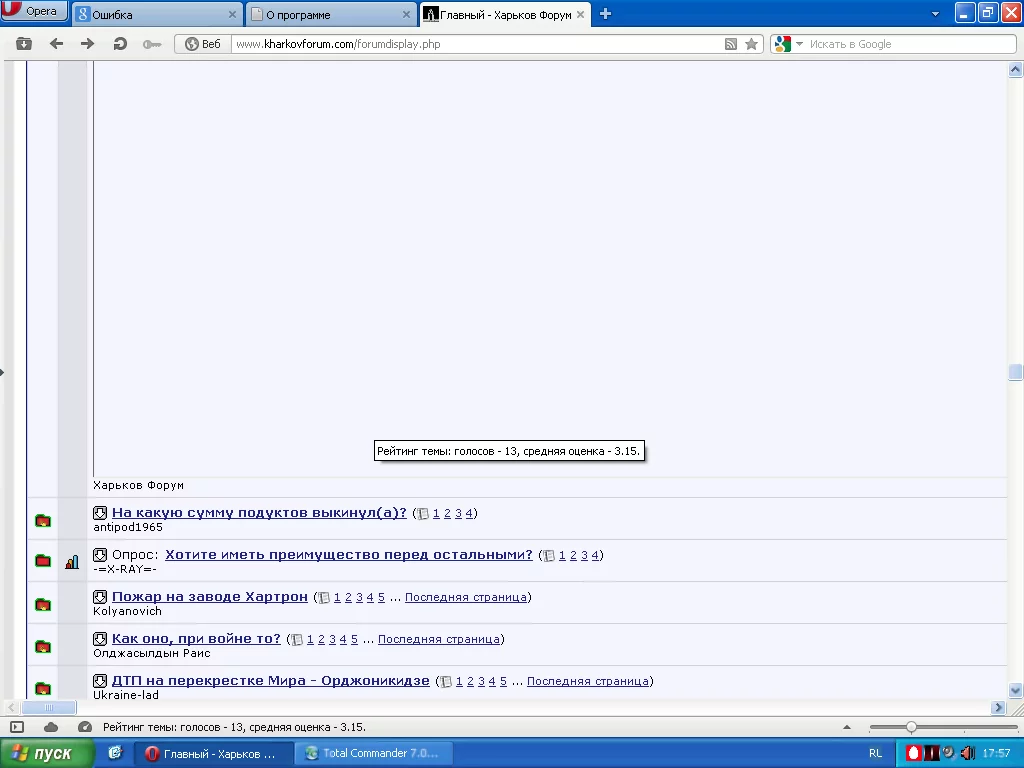Switch to the О программе tab

pyautogui.click(x=330, y=14)
